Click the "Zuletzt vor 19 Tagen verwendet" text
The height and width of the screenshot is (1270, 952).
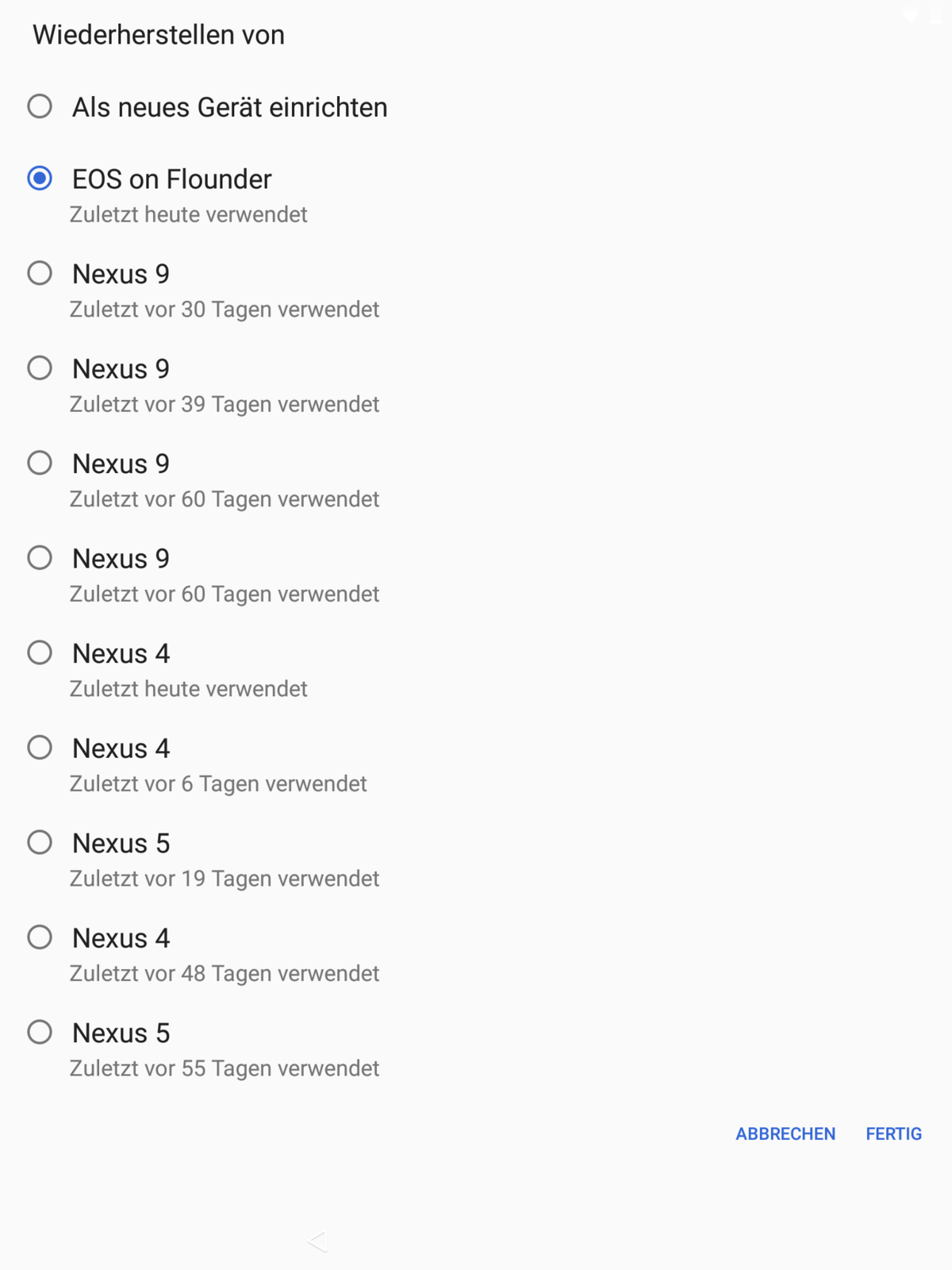[x=225, y=879]
